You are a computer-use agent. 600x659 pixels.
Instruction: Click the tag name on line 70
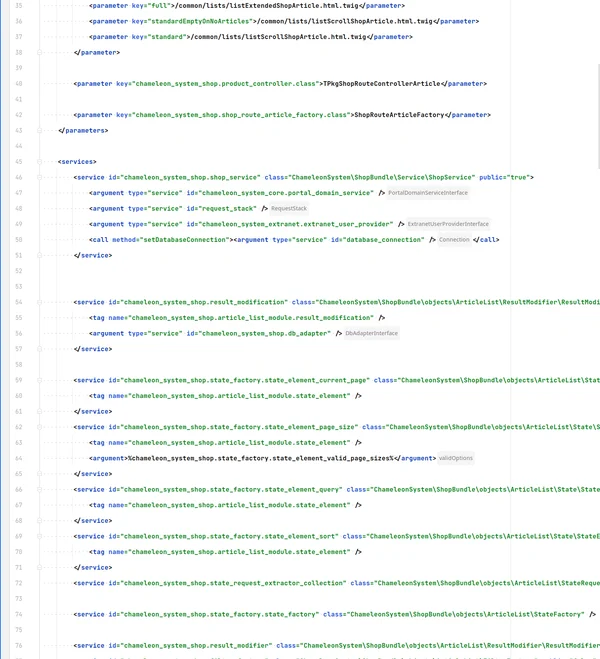click(x=239, y=552)
